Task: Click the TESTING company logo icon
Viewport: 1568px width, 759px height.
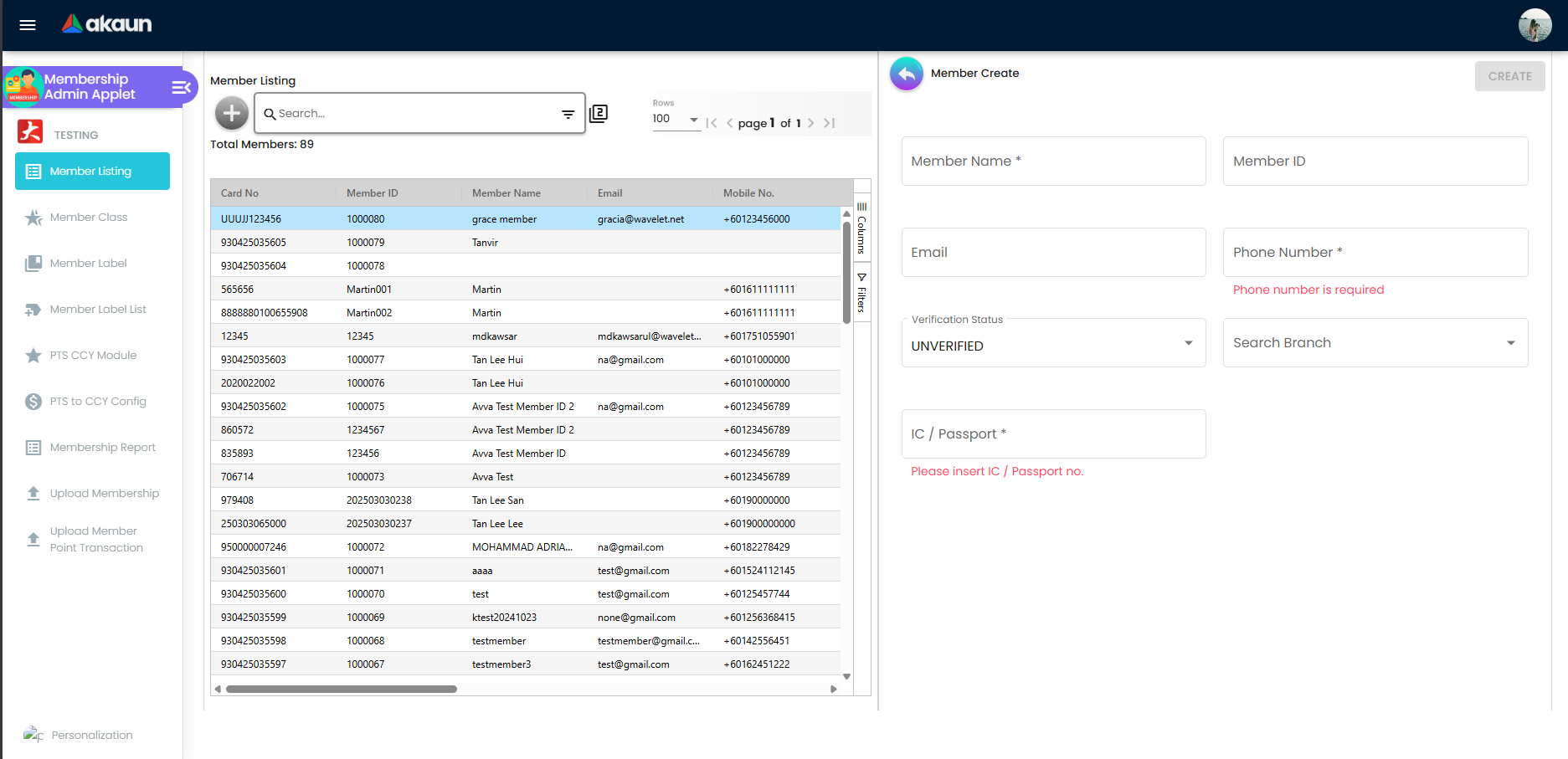Action: pos(30,132)
